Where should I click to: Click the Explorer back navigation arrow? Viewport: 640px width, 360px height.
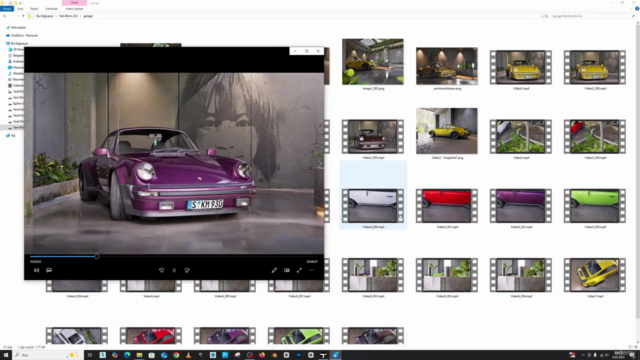click(x=4, y=16)
